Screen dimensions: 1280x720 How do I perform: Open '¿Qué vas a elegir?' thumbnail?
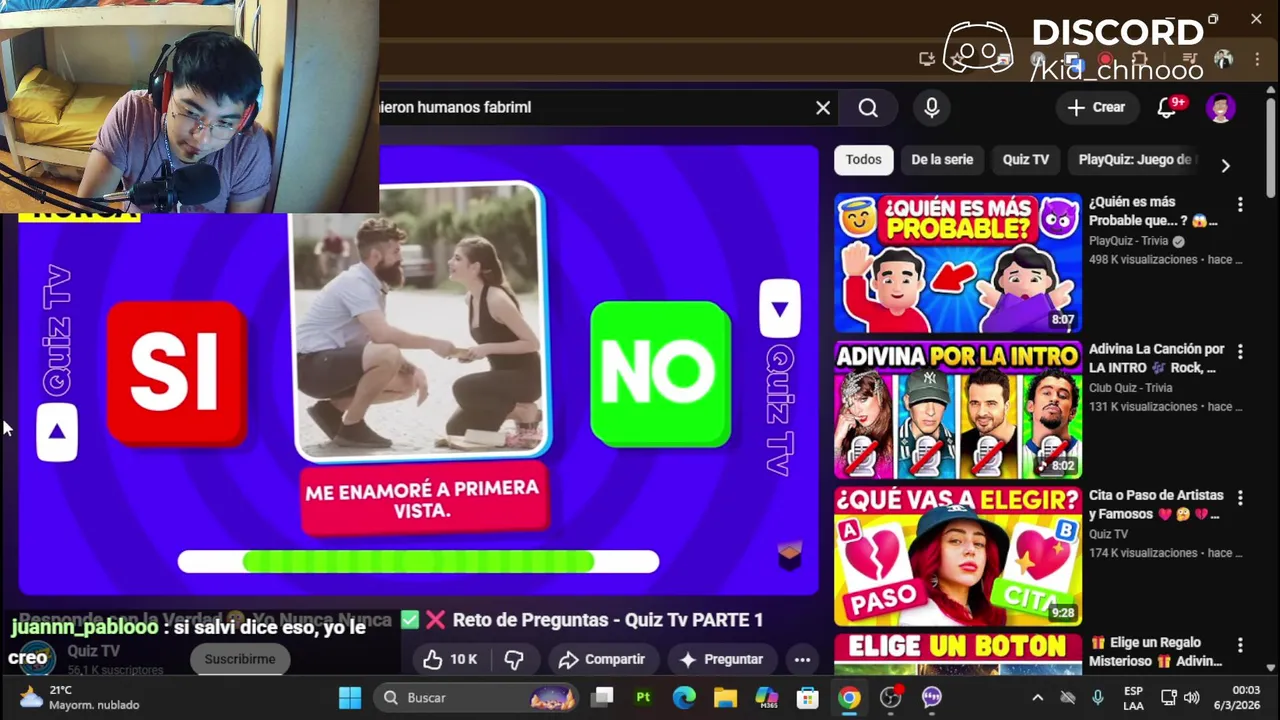tap(958, 556)
